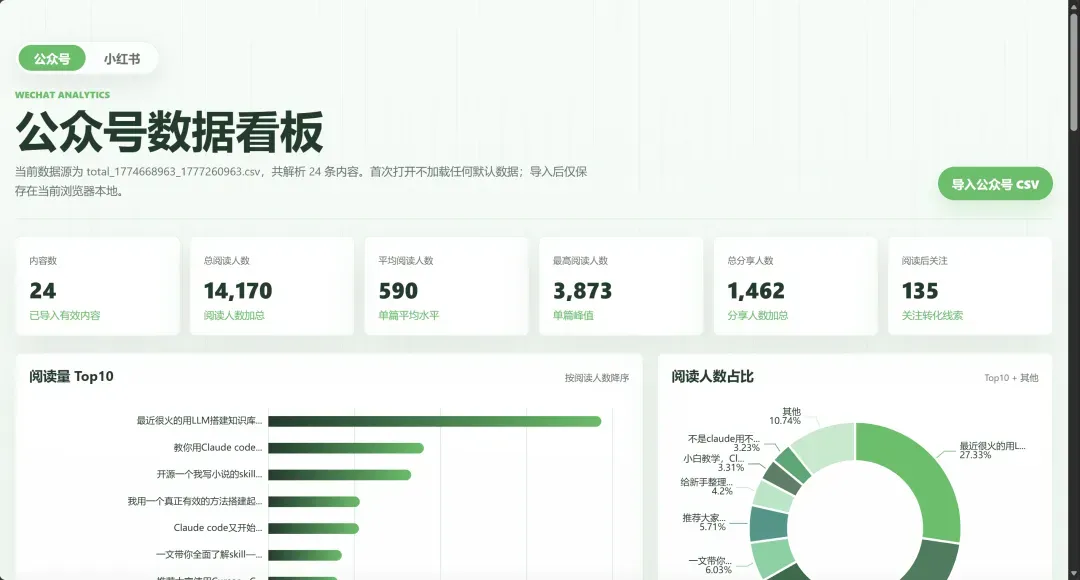Click the donut label 小白教学，Cl… 3.31%
This screenshot has width=1080, height=580.
(714, 463)
